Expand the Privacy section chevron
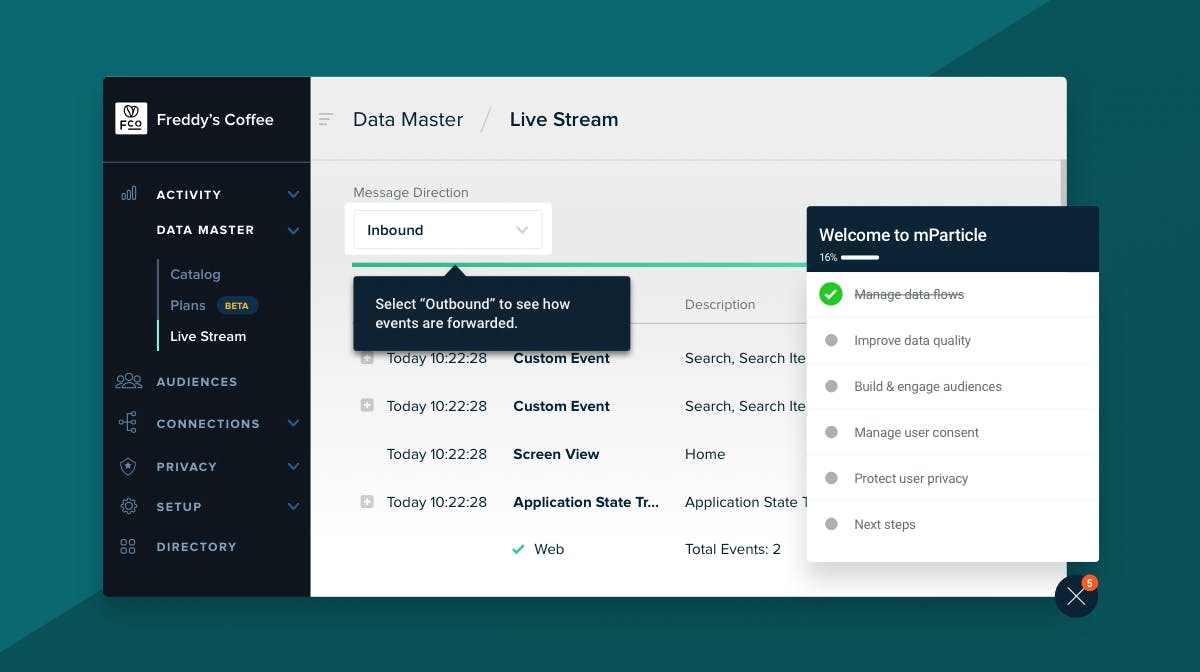 tap(293, 466)
